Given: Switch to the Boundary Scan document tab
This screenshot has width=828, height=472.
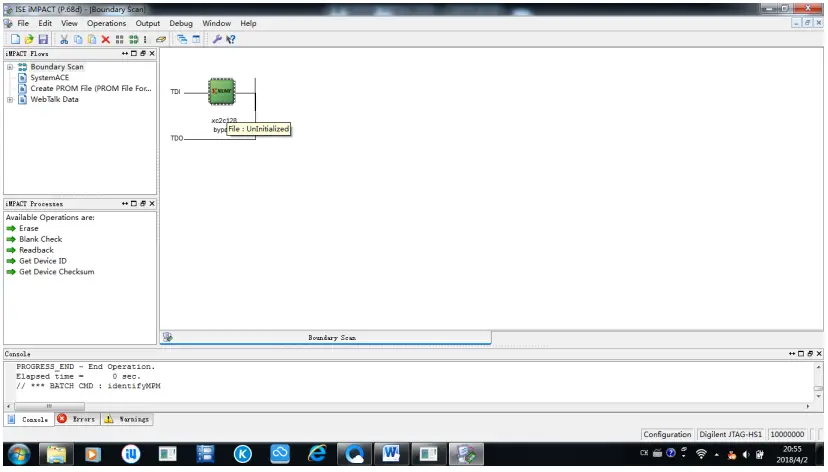Looking at the screenshot, I should 326,337.
